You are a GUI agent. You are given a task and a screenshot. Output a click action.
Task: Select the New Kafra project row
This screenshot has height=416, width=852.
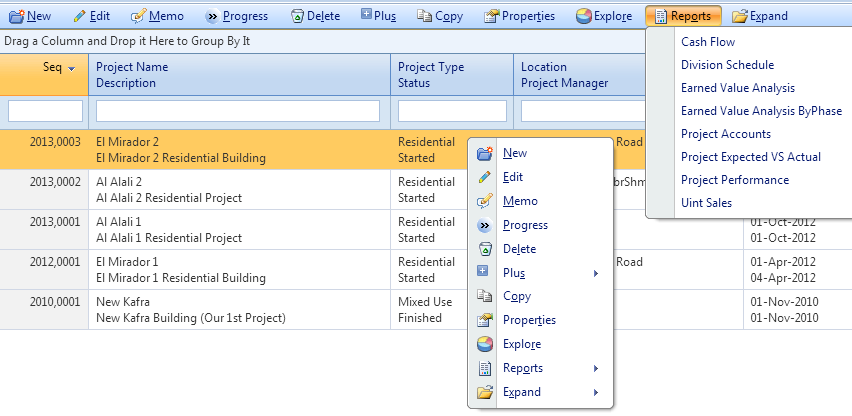(190, 310)
